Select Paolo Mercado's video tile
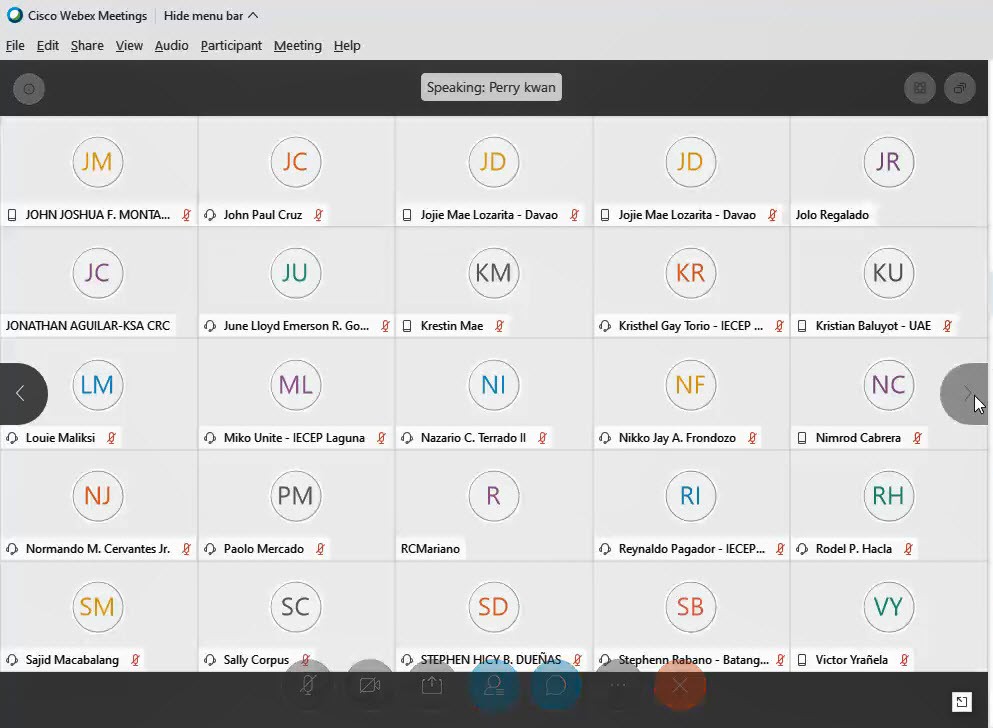 296,505
